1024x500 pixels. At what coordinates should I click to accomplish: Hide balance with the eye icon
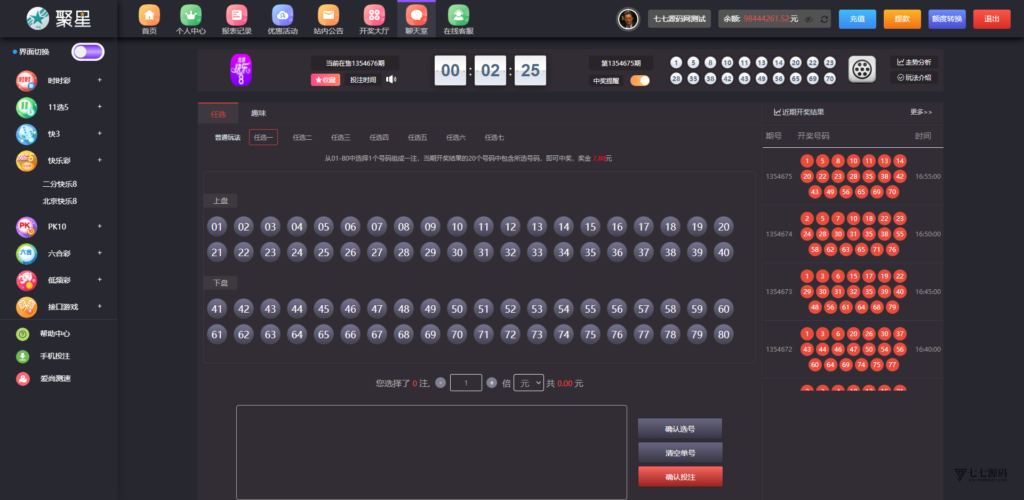coord(808,19)
